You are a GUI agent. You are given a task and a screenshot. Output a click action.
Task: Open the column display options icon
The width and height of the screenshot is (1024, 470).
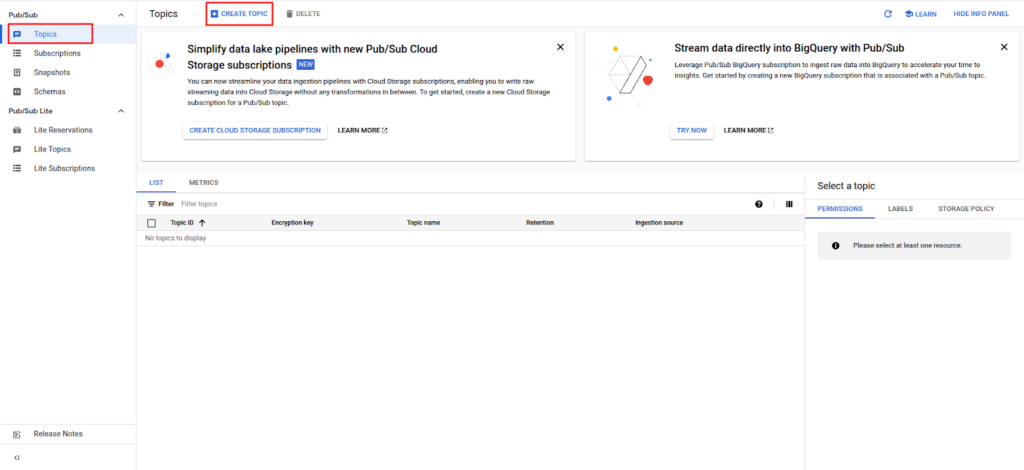(789, 204)
